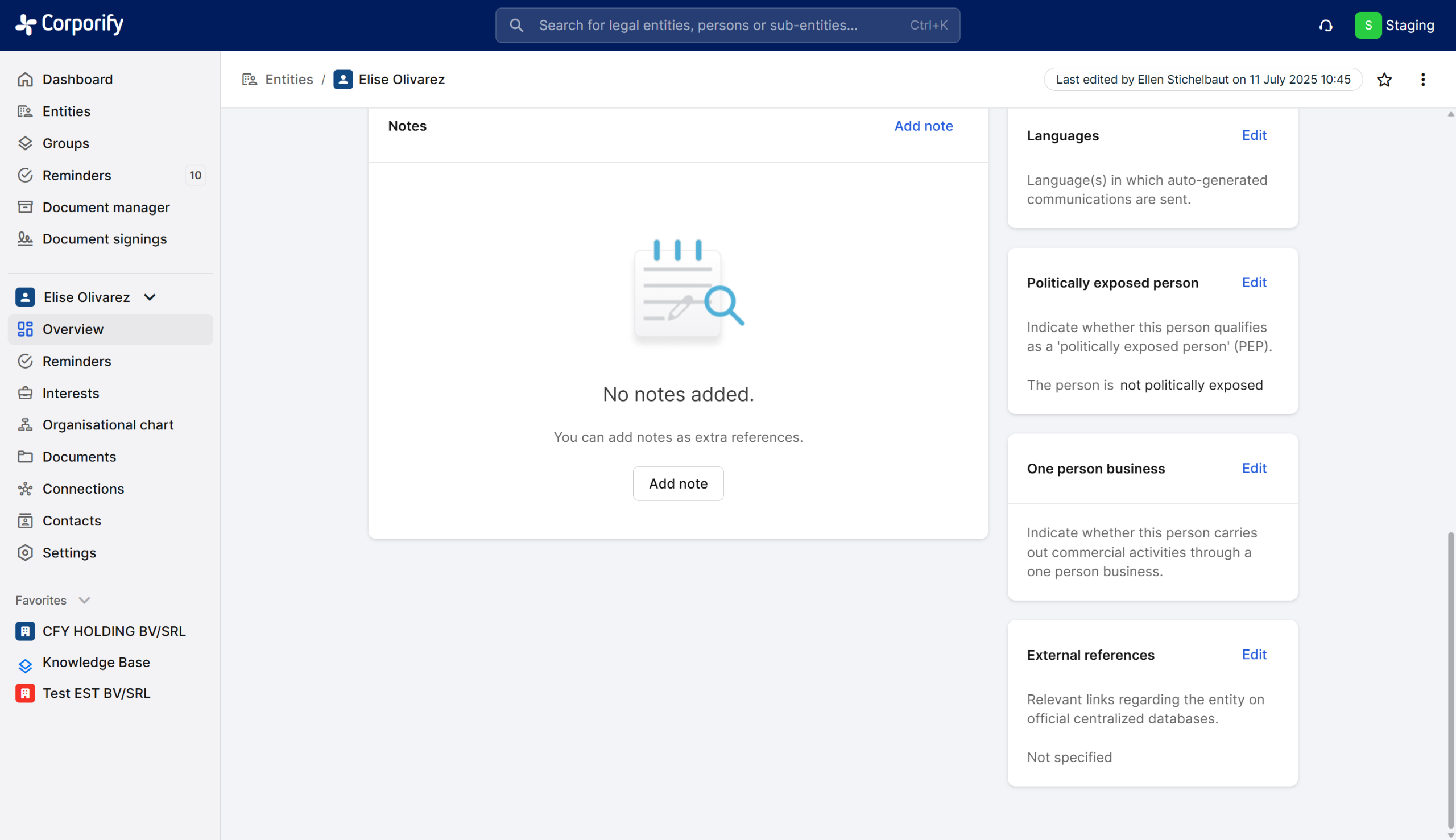Open the three-dot more options menu

pyautogui.click(x=1422, y=80)
